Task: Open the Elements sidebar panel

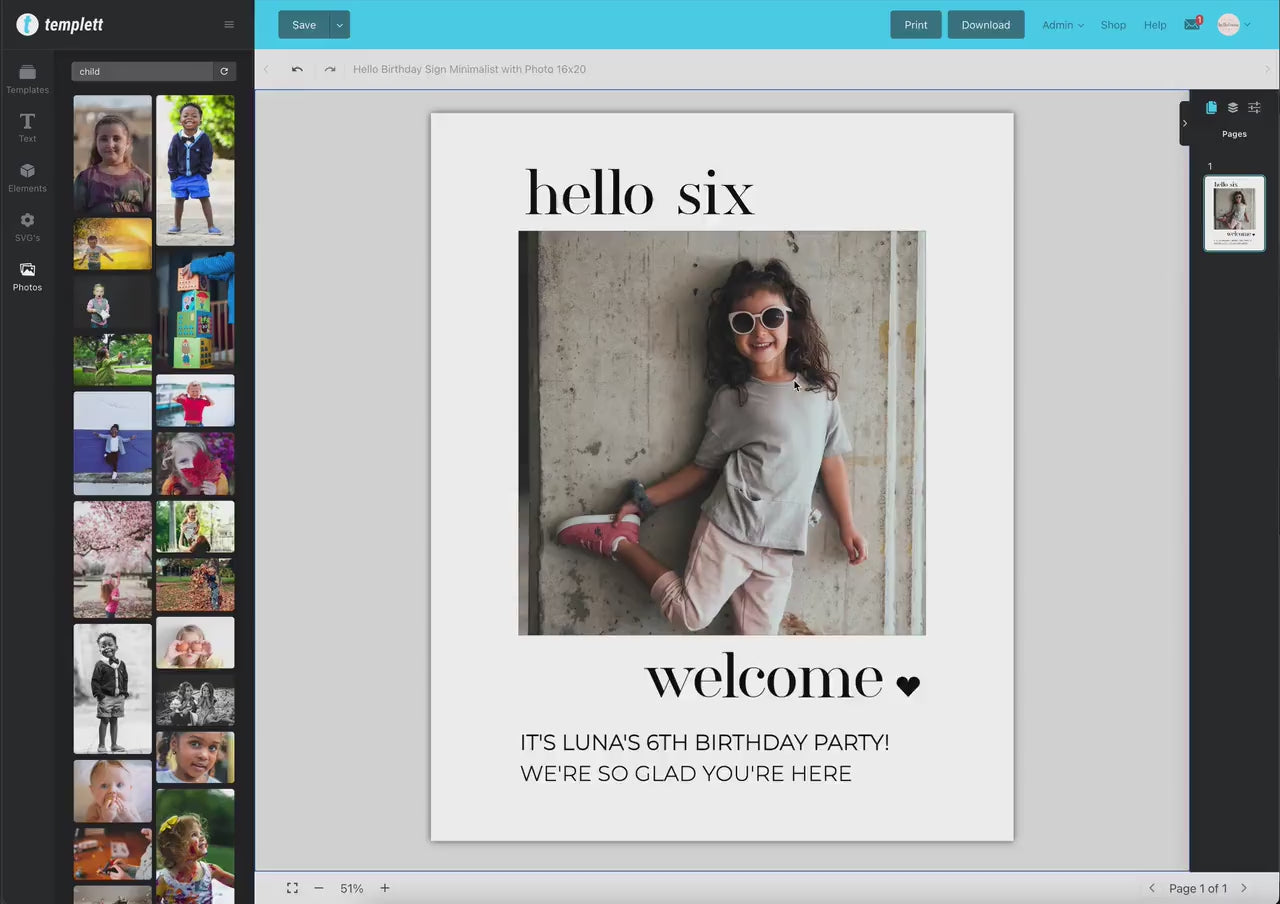Action: [27, 178]
